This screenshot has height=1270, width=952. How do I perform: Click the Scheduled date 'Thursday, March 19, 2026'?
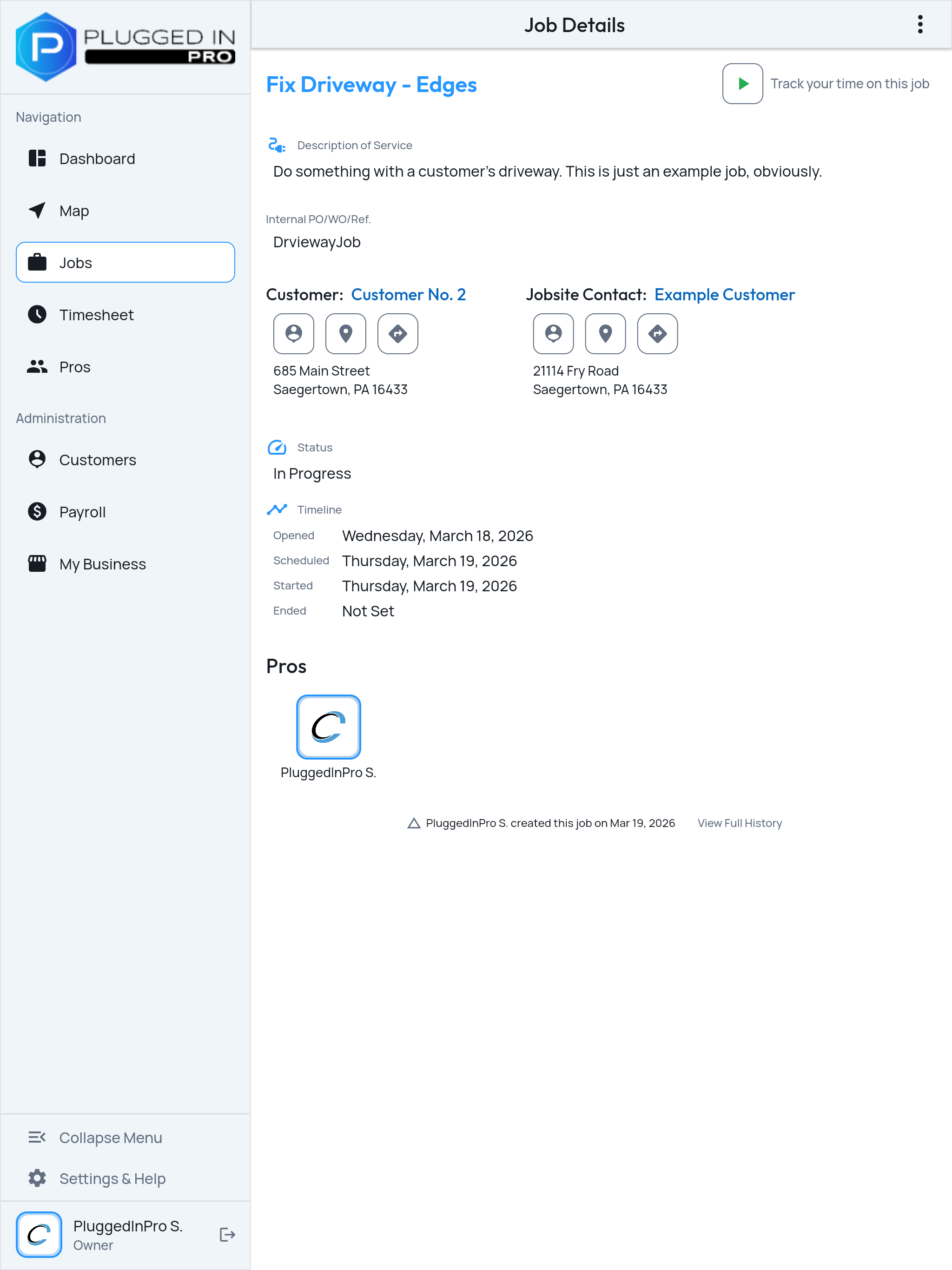tap(430, 561)
